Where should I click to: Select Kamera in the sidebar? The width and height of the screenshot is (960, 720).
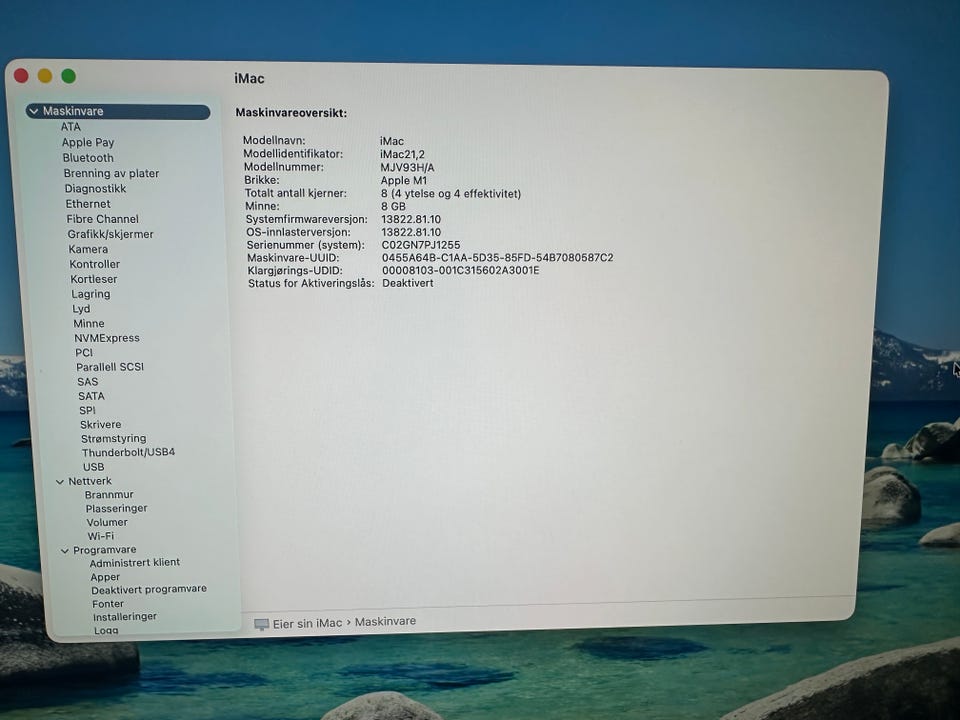point(88,249)
